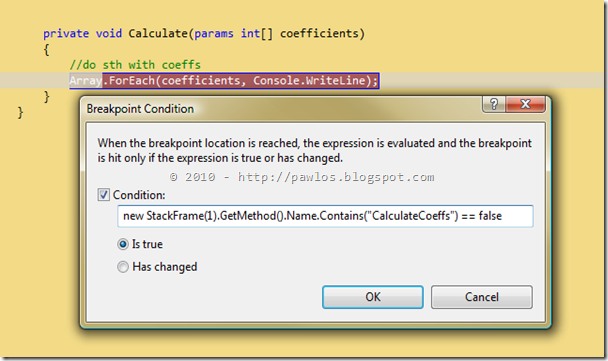608x361 pixels.
Task: Cancel the Breakpoint Condition dialog
Action: point(482,297)
